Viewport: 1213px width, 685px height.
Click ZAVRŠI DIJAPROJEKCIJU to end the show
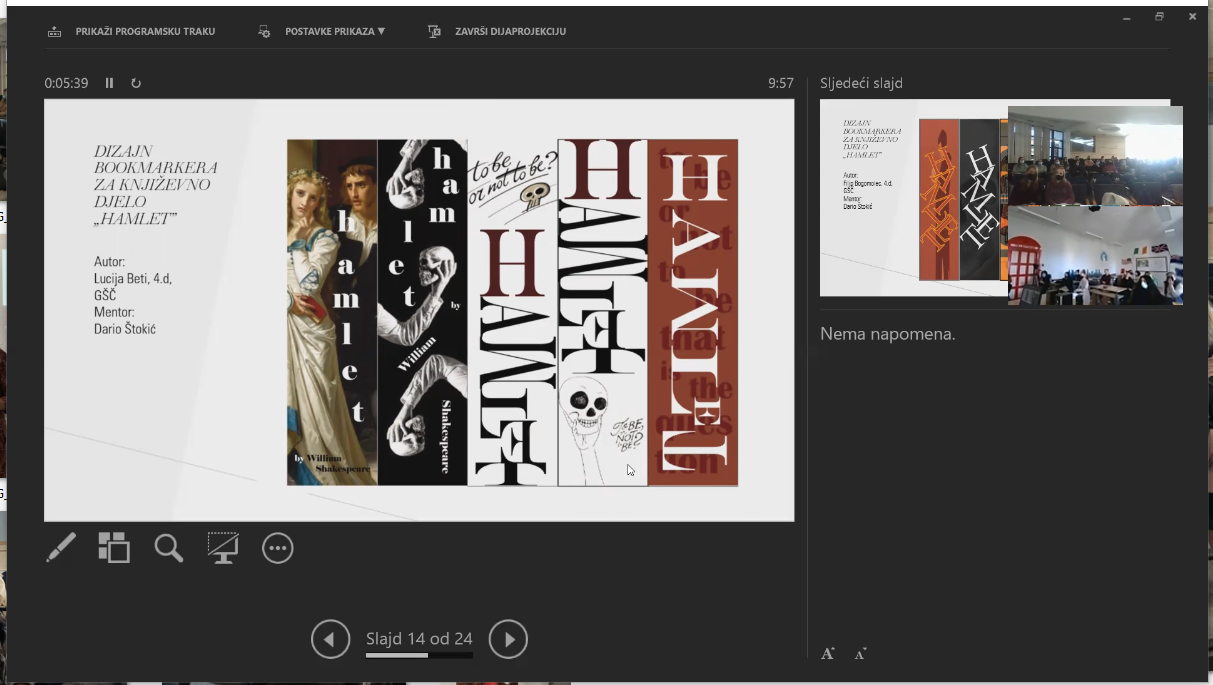pyautogui.click(x=510, y=32)
